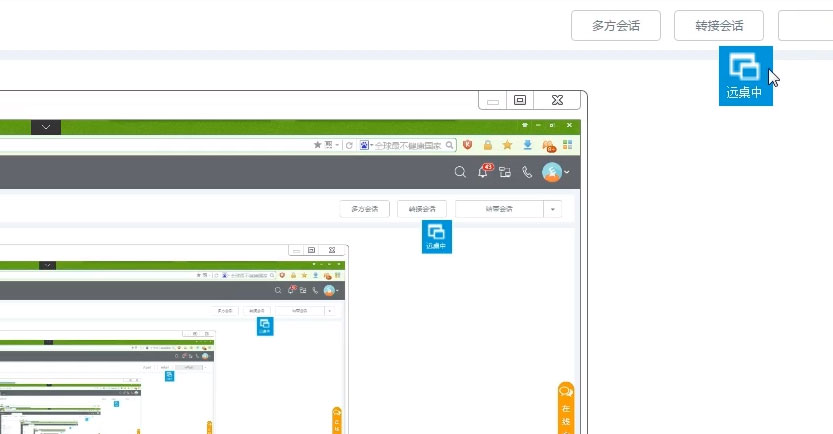Close the outermost remote desktop viewer window

click(x=557, y=100)
